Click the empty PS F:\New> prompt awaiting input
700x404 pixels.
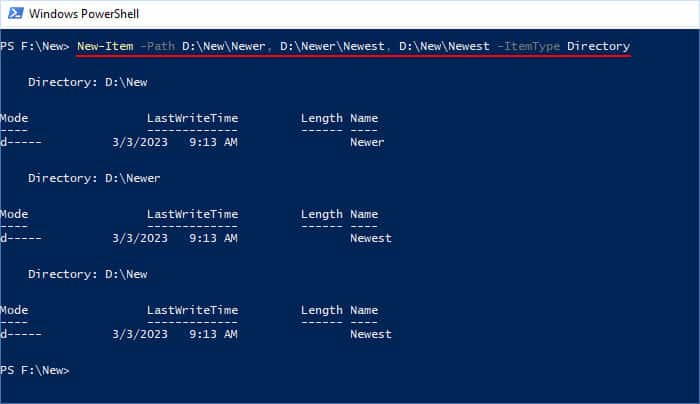(35, 370)
